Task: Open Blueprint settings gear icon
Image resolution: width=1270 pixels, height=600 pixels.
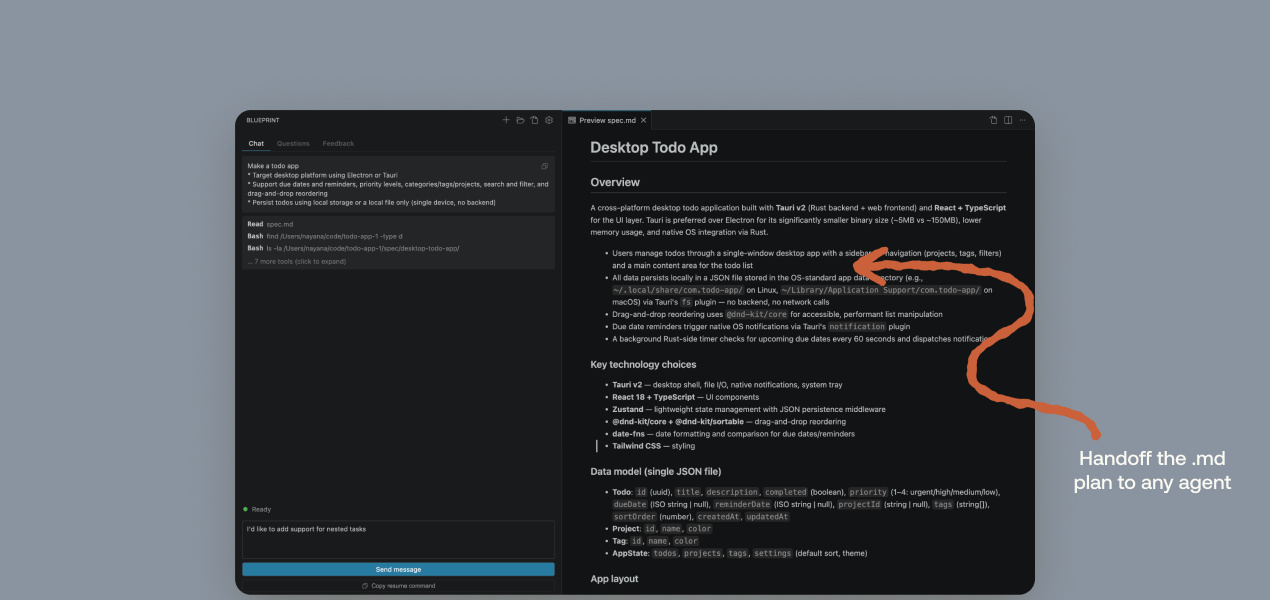Action: click(x=549, y=120)
